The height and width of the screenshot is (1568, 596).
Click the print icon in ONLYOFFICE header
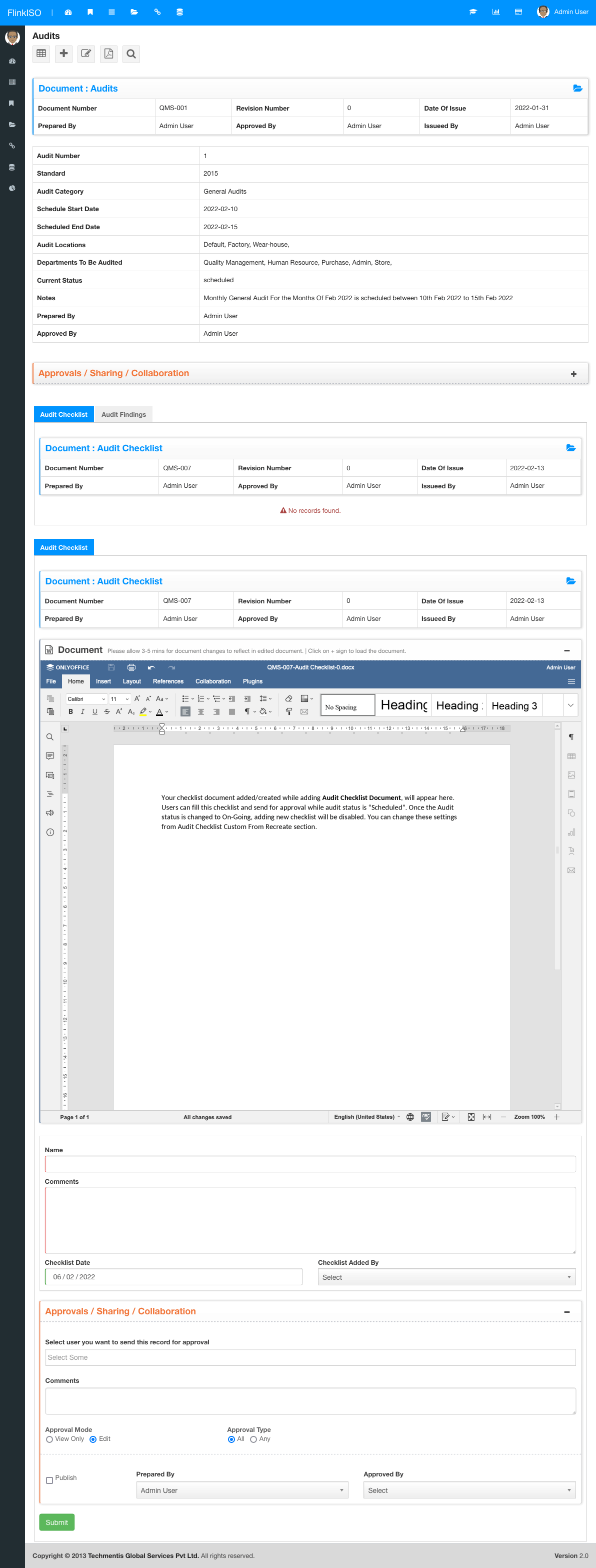[131, 668]
